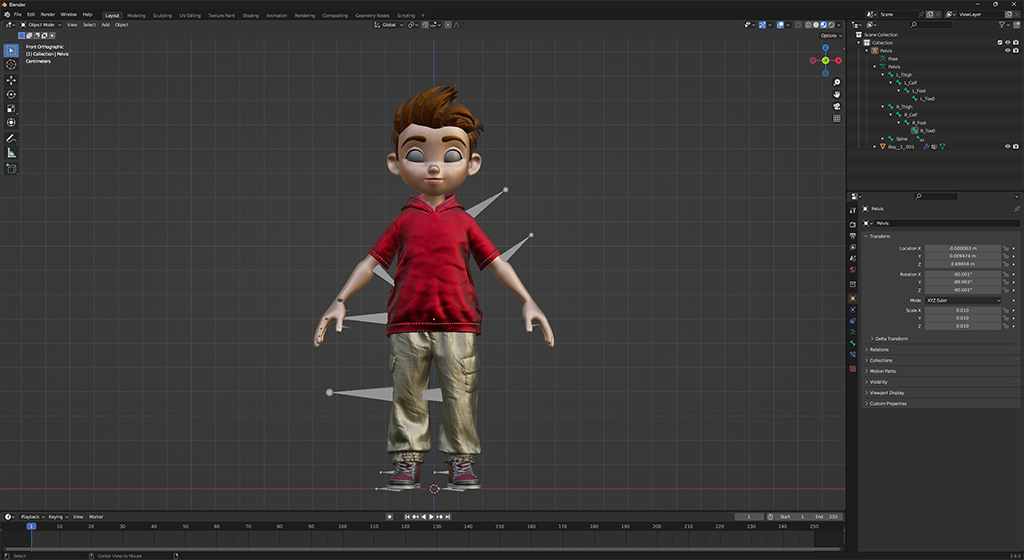This screenshot has width=1024, height=560.
Task: Toggle lock on Scale X
Action: [x=1006, y=310]
